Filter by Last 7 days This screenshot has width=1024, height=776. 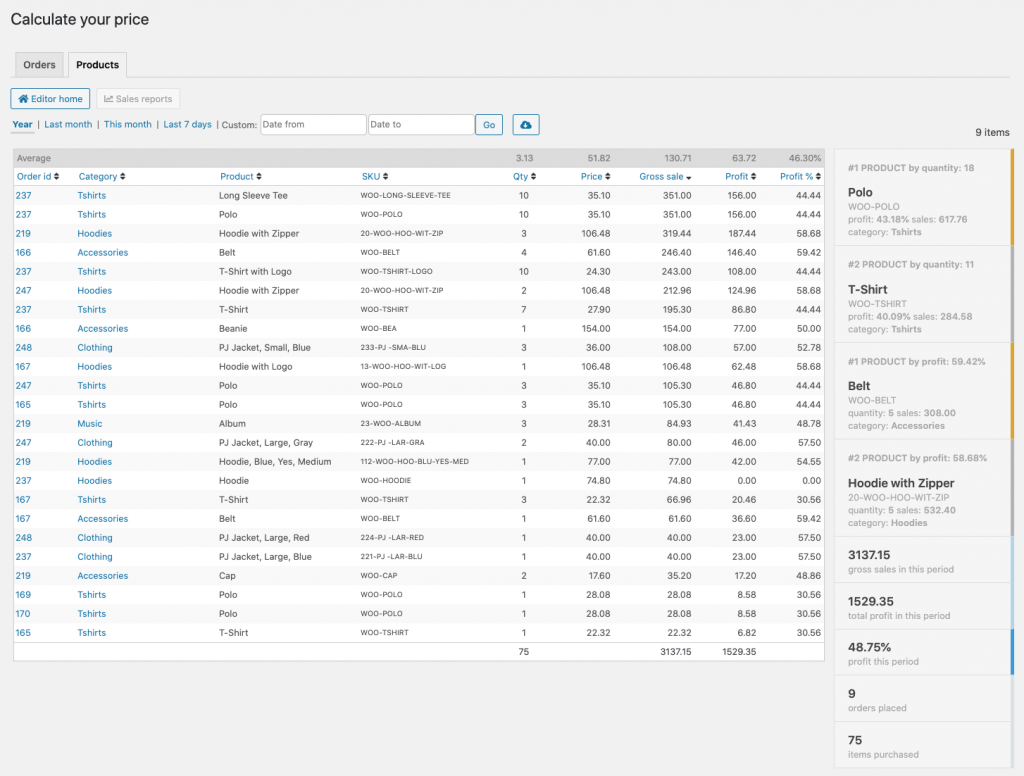[x=187, y=124]
